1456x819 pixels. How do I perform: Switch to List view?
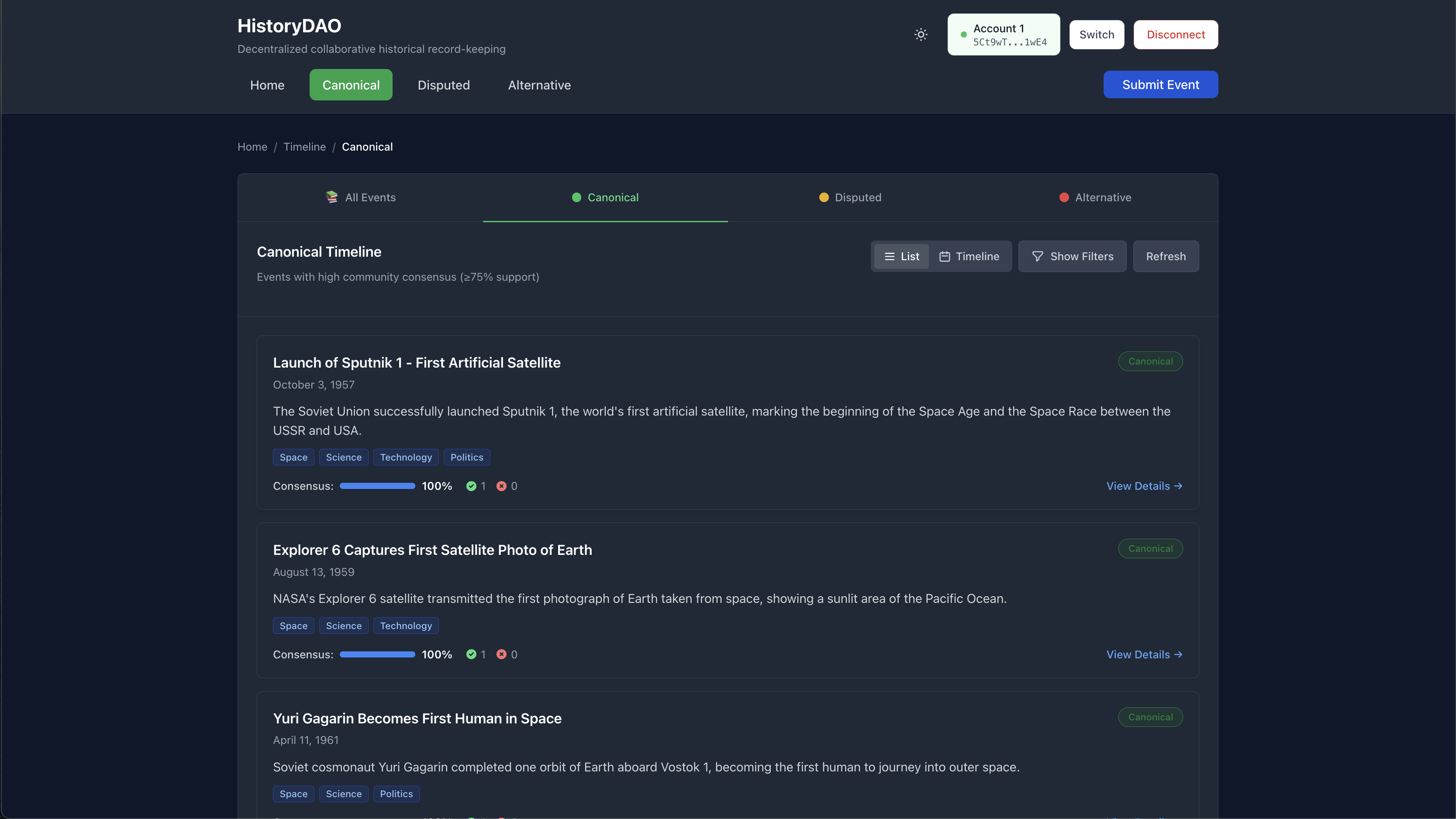901,256
